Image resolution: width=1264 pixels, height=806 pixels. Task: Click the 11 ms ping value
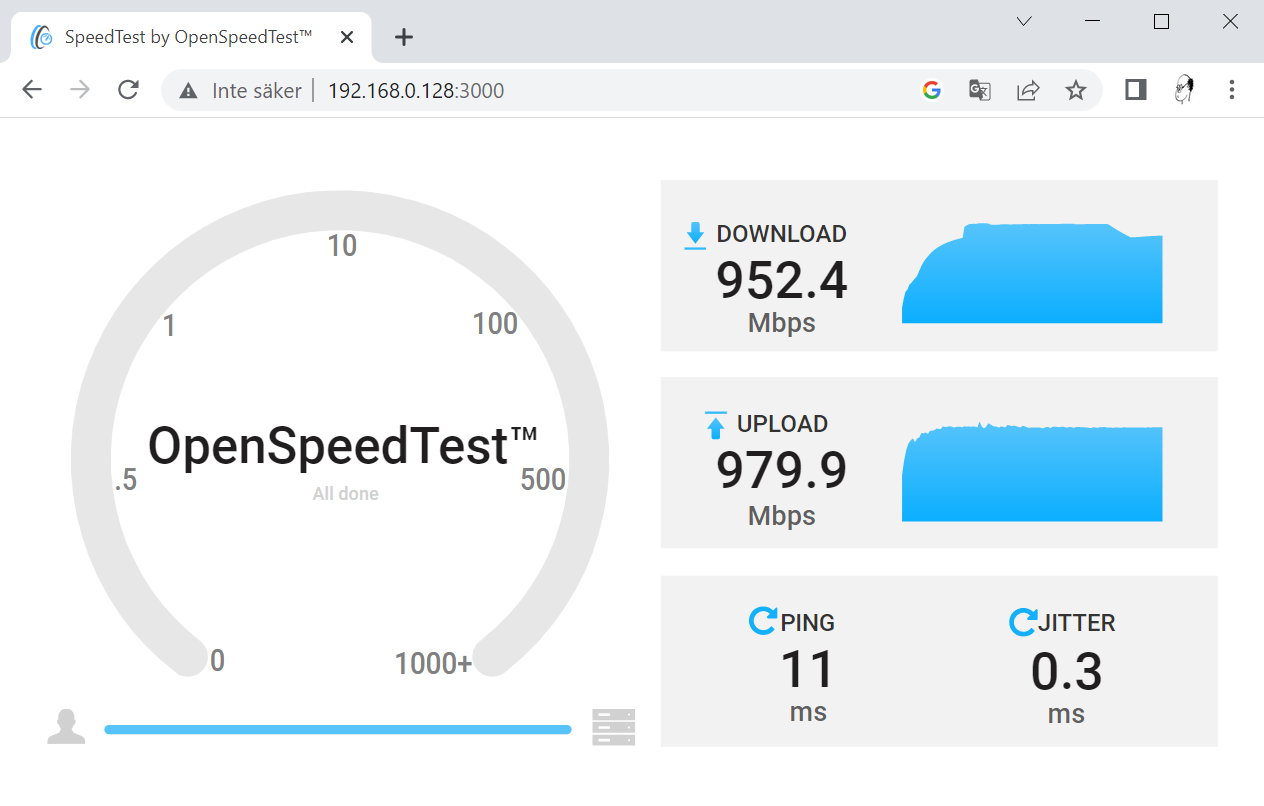point(807,670)
